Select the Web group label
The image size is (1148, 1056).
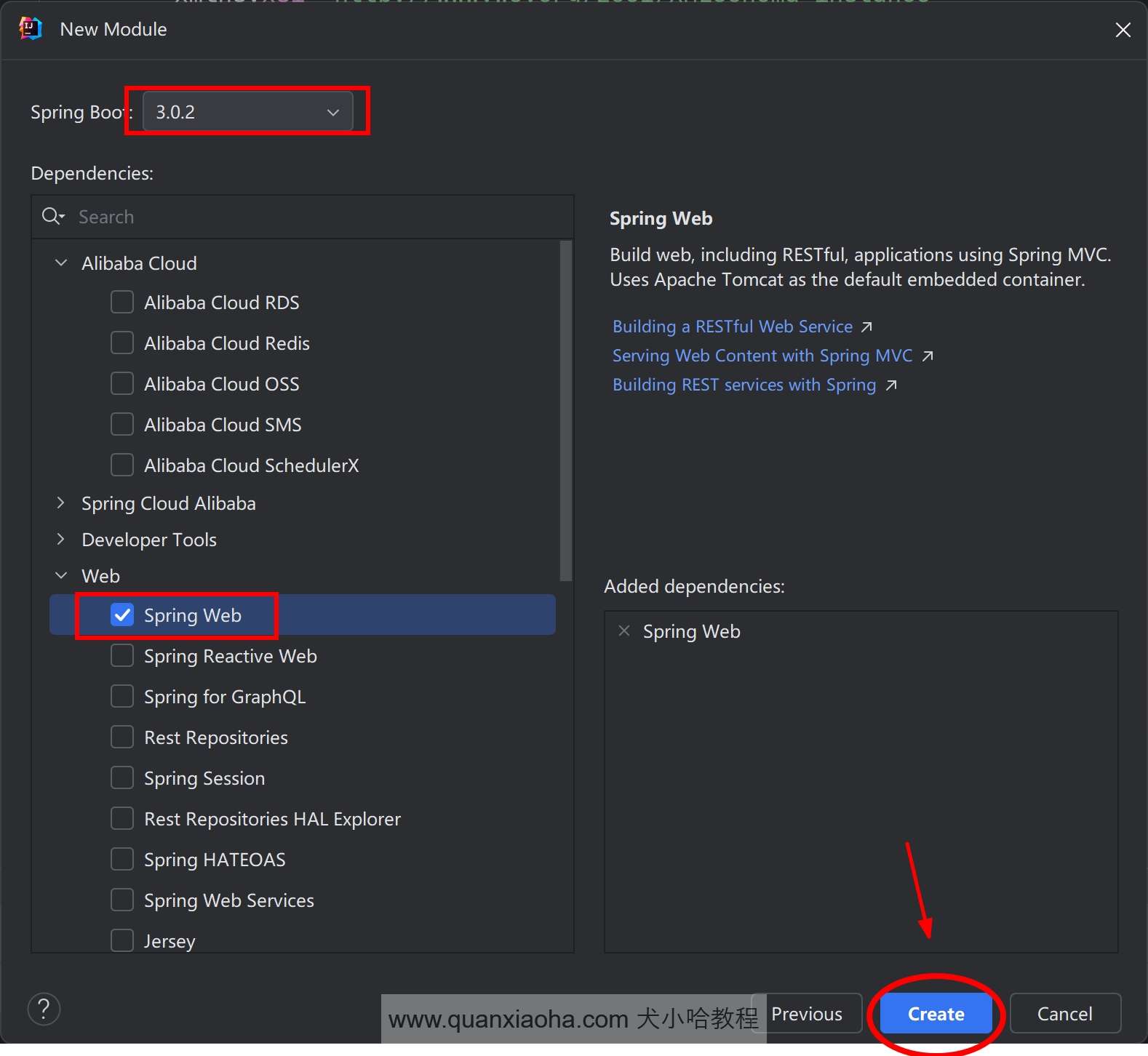[100, 576]
